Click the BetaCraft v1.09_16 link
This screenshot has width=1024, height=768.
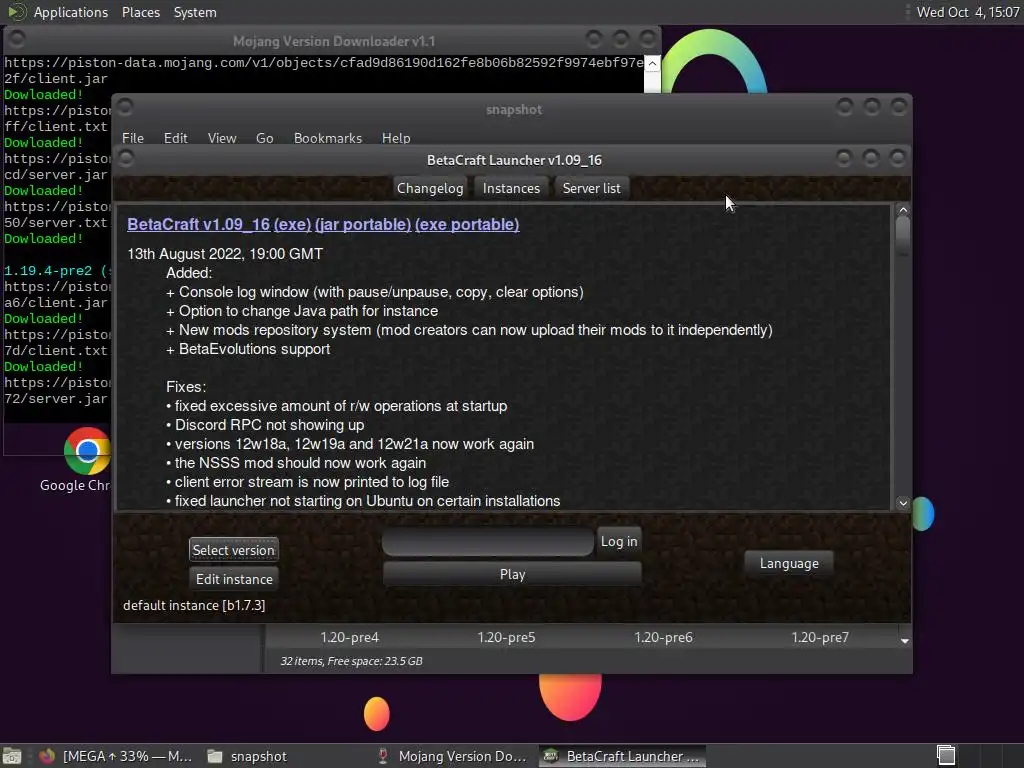198,224
